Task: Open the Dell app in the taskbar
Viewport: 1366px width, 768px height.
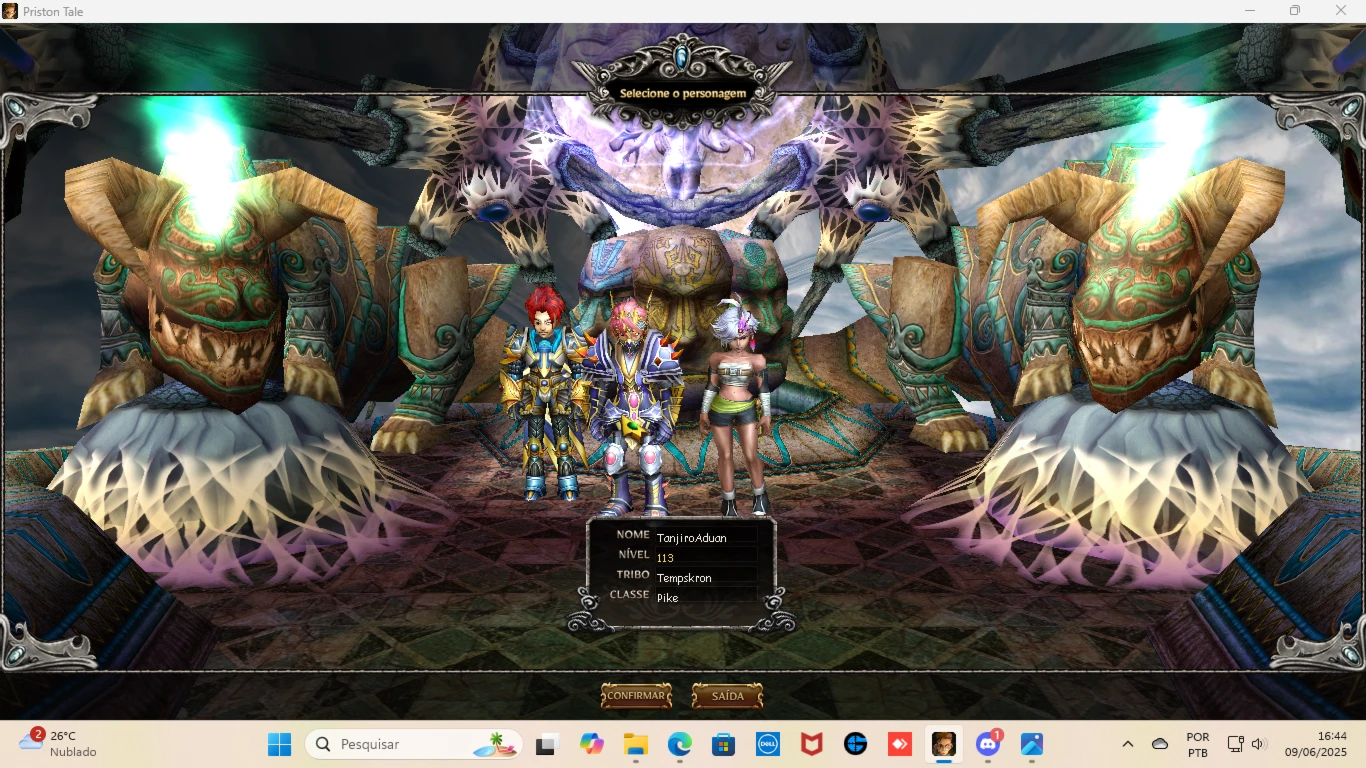Action: 768,744
